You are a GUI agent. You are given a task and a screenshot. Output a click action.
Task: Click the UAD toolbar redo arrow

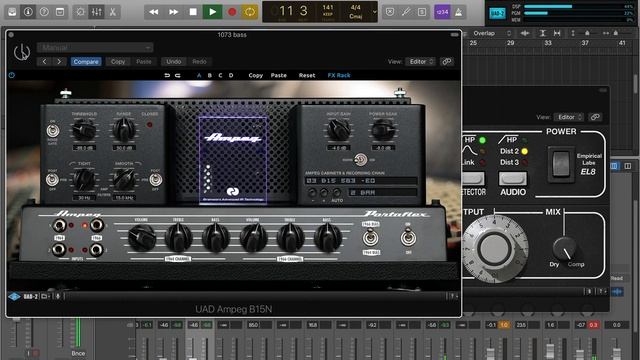(x=178, y=75)
